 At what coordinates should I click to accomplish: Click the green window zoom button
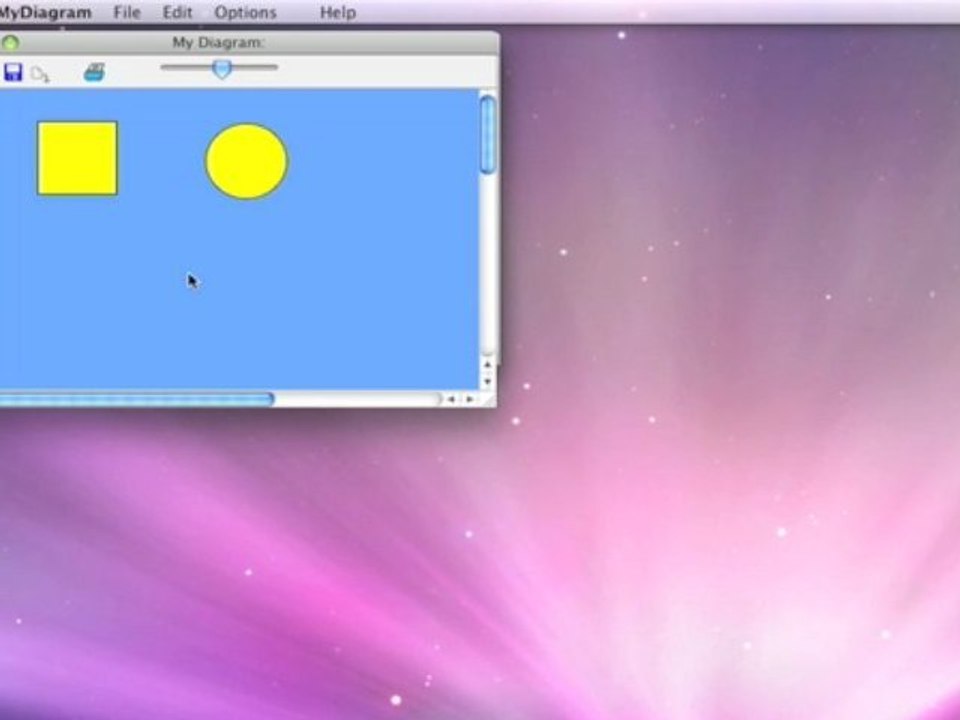pyautogui.click(x=10, y=43)
